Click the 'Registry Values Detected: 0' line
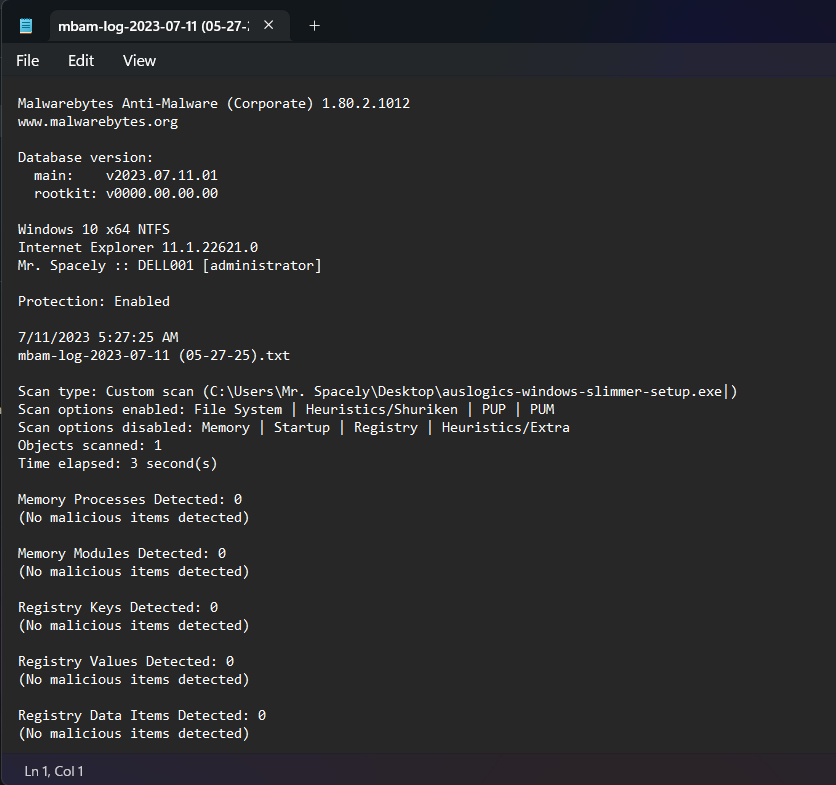Screen dimensions: 836x785 click(126, 661)
